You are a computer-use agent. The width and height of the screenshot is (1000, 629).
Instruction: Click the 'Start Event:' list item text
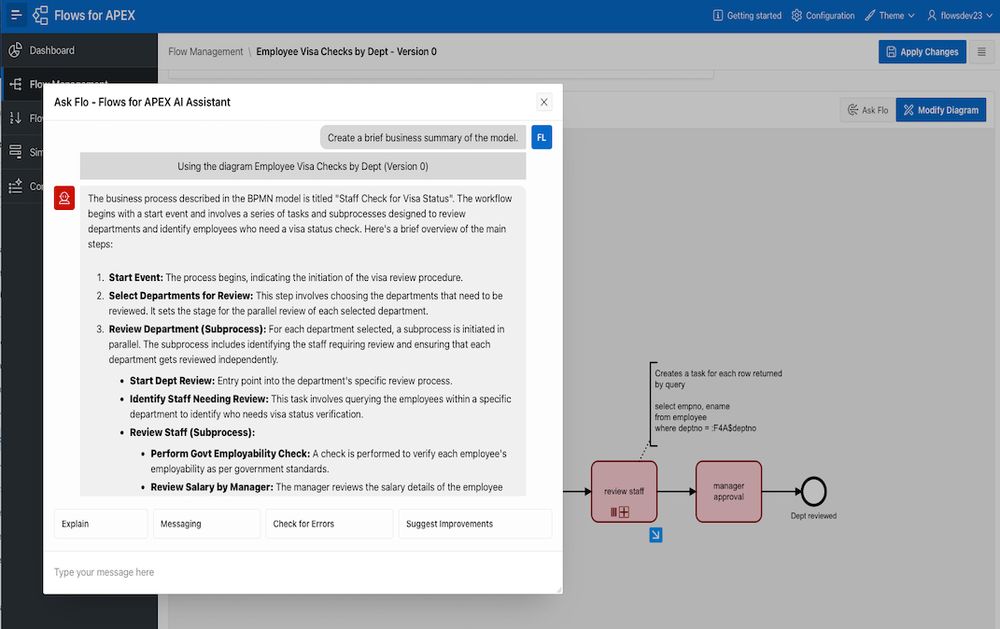tap(136, 278)
